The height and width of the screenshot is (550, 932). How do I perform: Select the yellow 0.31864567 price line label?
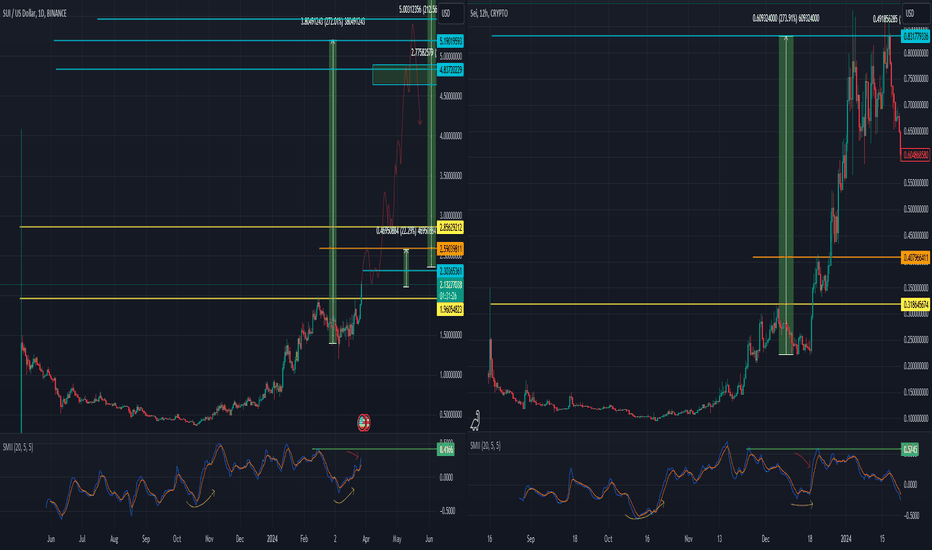[916, 304]
